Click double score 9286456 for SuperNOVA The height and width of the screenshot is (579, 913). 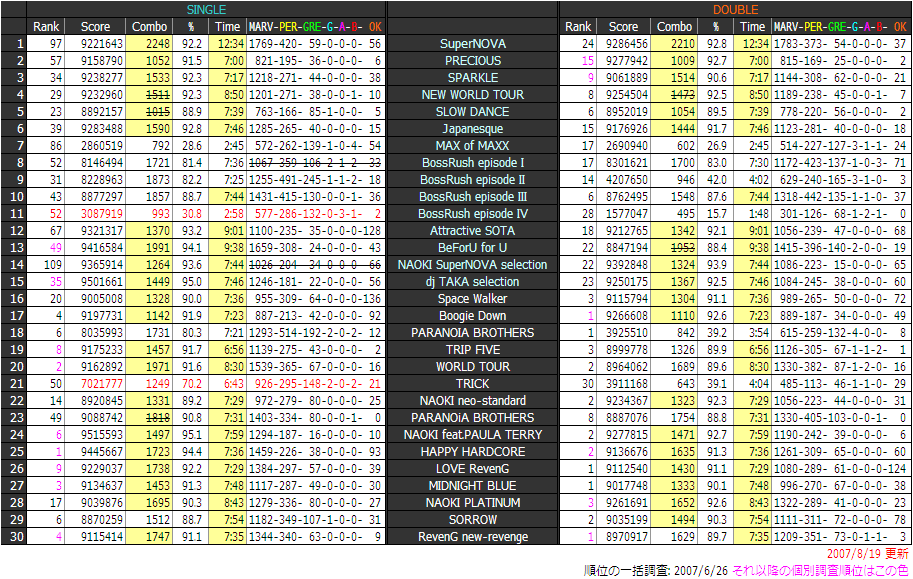627,44
